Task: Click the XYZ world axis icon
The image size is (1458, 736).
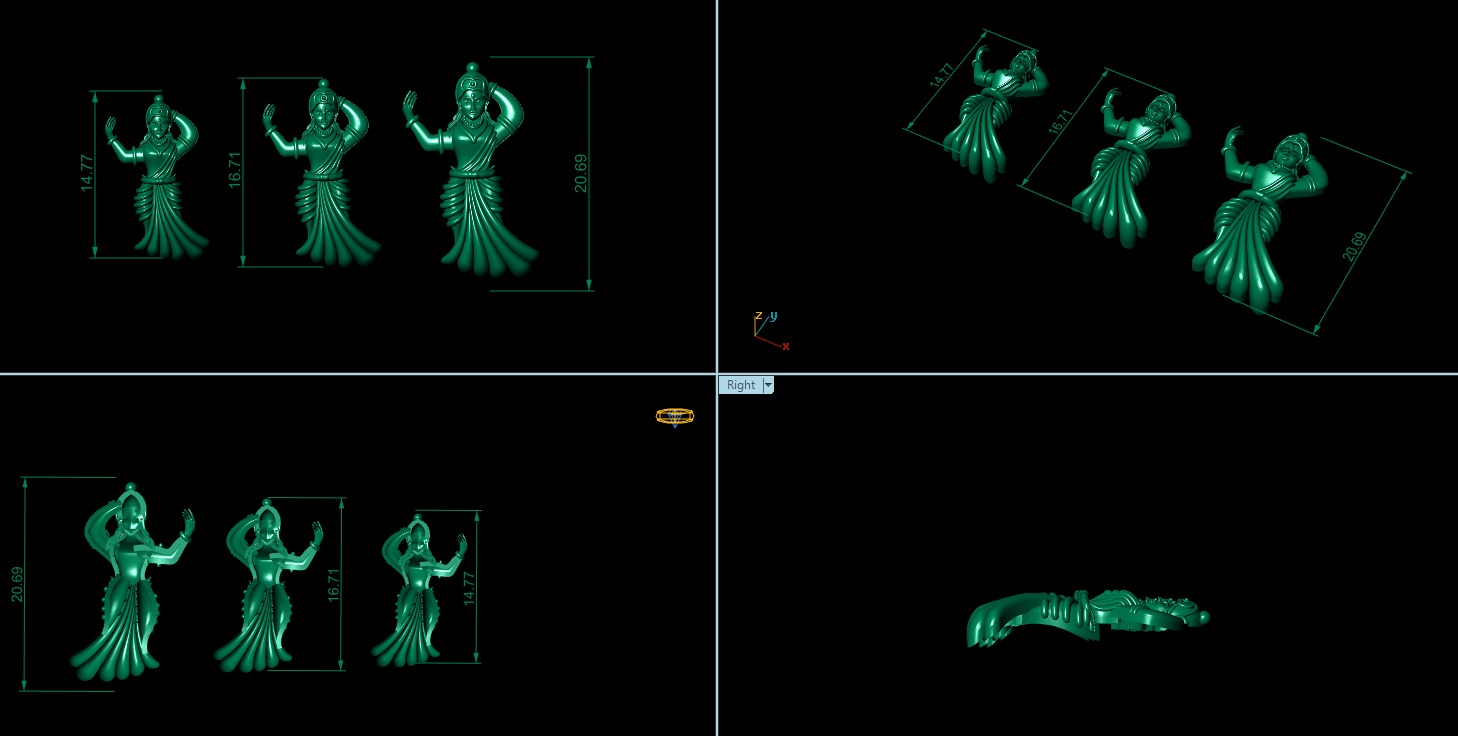Action: (x=770, y=330)
